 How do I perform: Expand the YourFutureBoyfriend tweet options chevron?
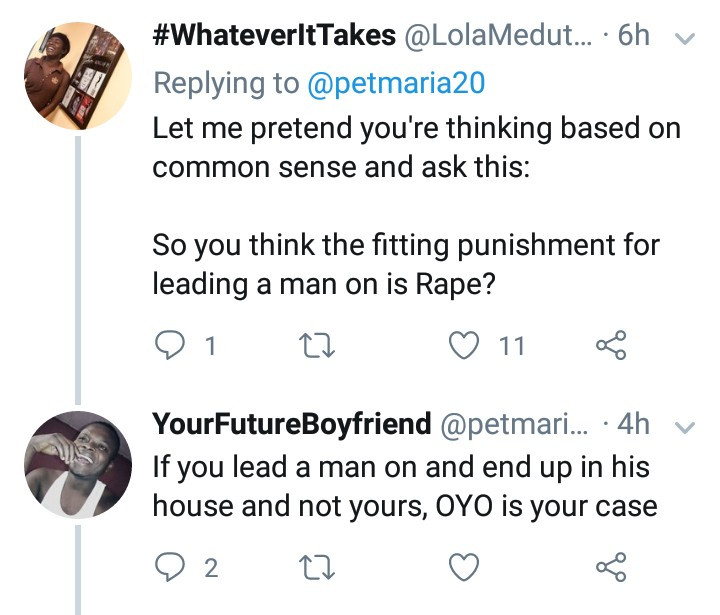[x=685, y=426]
